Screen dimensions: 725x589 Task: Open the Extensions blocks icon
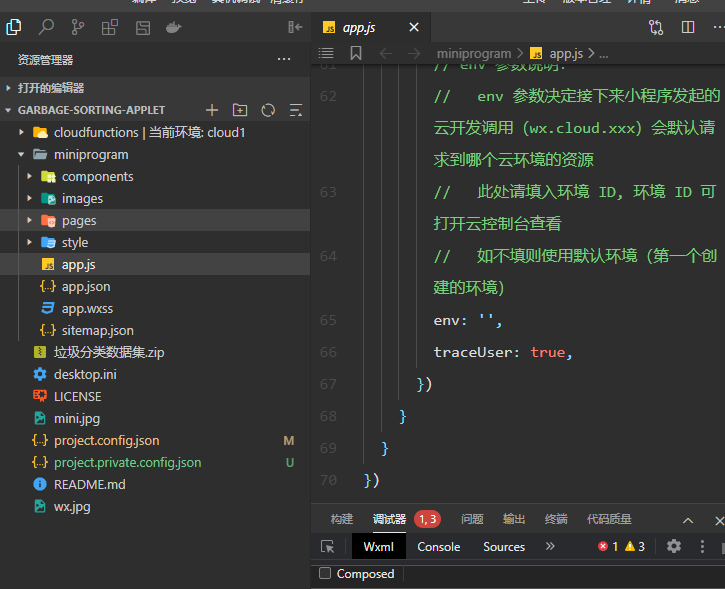tap(110, 27)
